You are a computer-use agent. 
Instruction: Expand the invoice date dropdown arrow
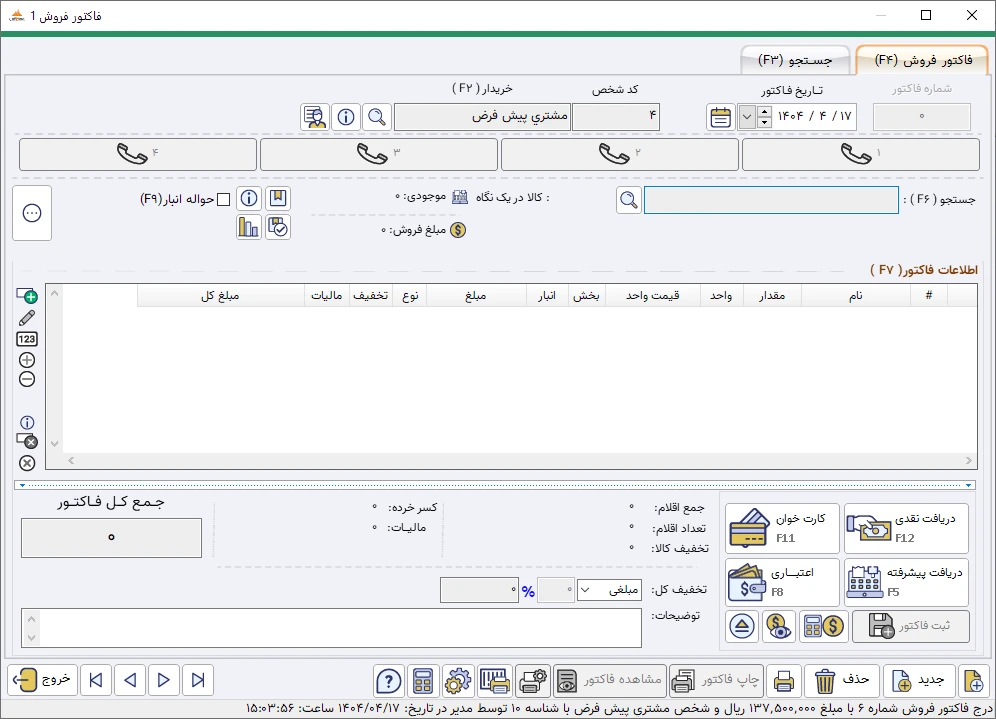pyautogui.click(x=747, y=117)
